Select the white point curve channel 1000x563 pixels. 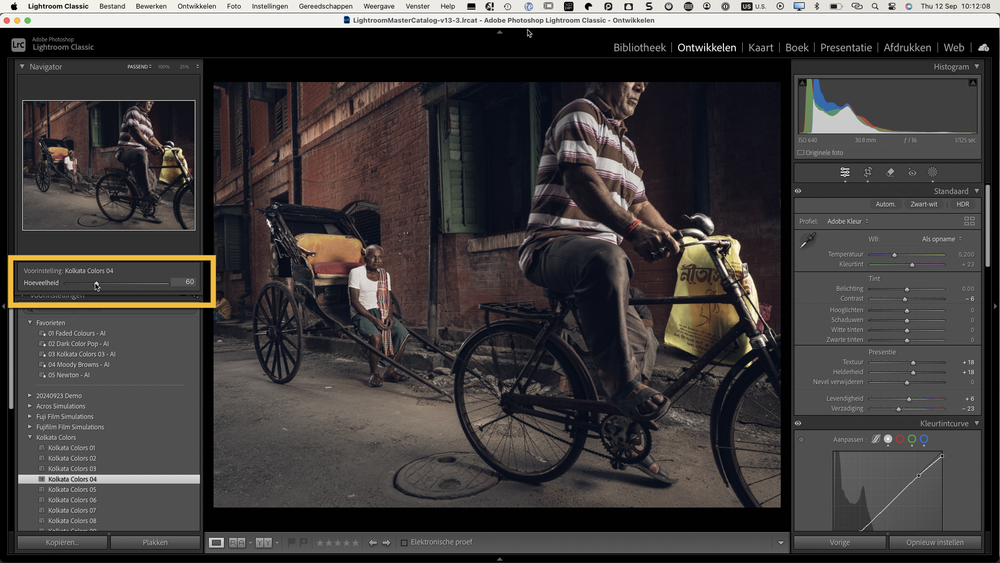click(888, 439)
